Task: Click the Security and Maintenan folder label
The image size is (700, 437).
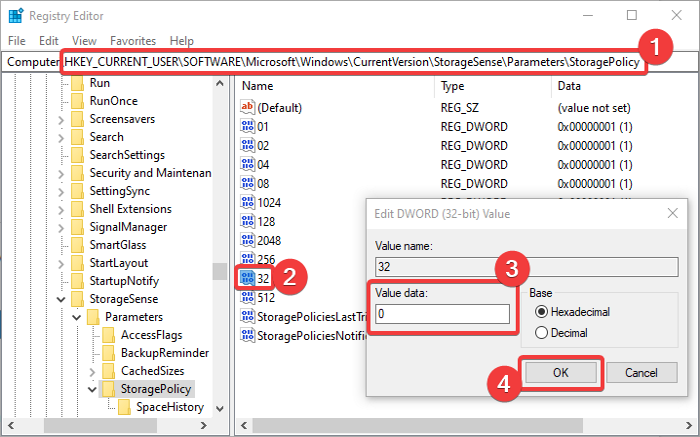Action: [150, 173]
